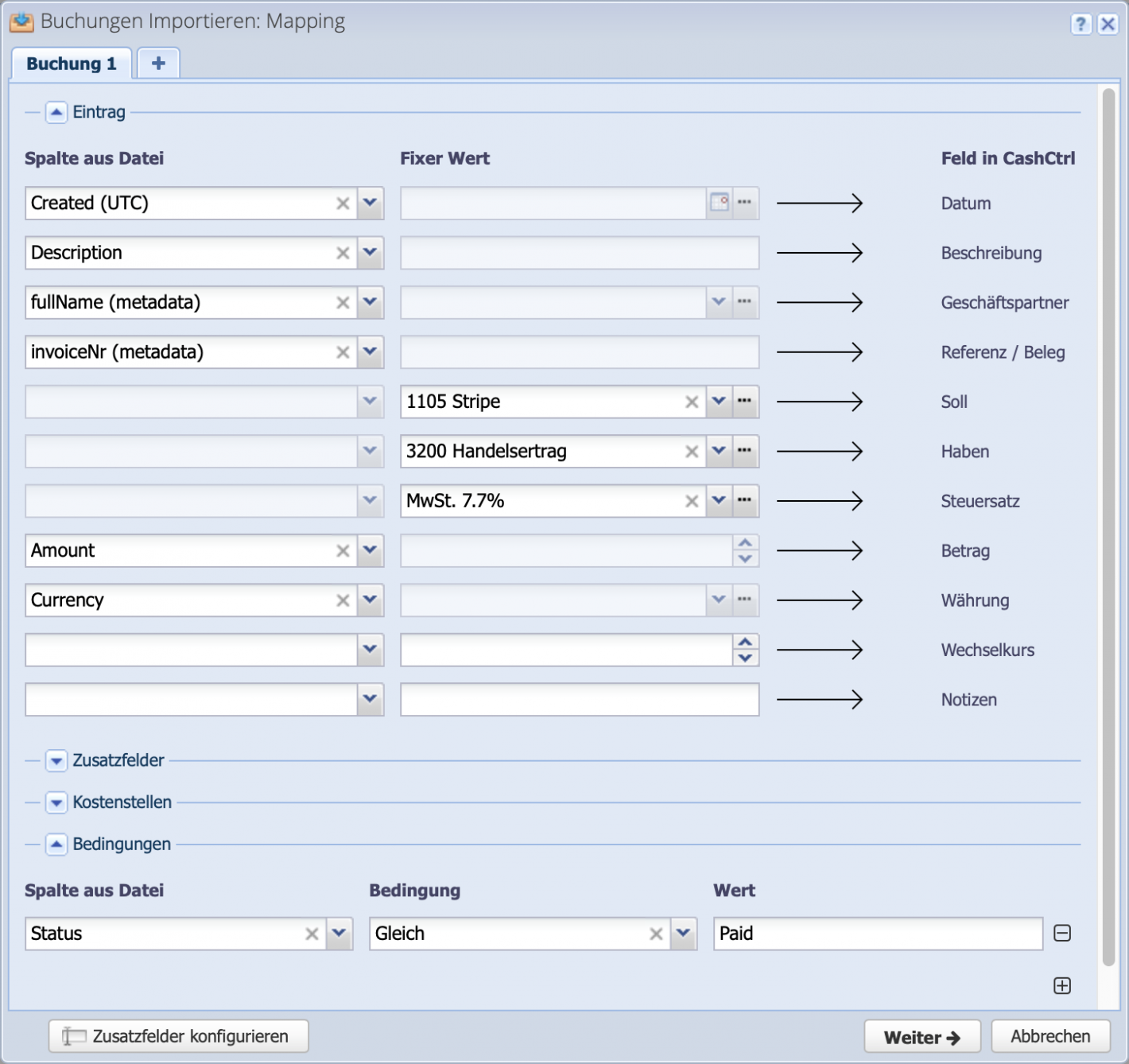Click the ellipsis next to the Soll account
1129x1064 pixels.
click(x=745, y=402)
